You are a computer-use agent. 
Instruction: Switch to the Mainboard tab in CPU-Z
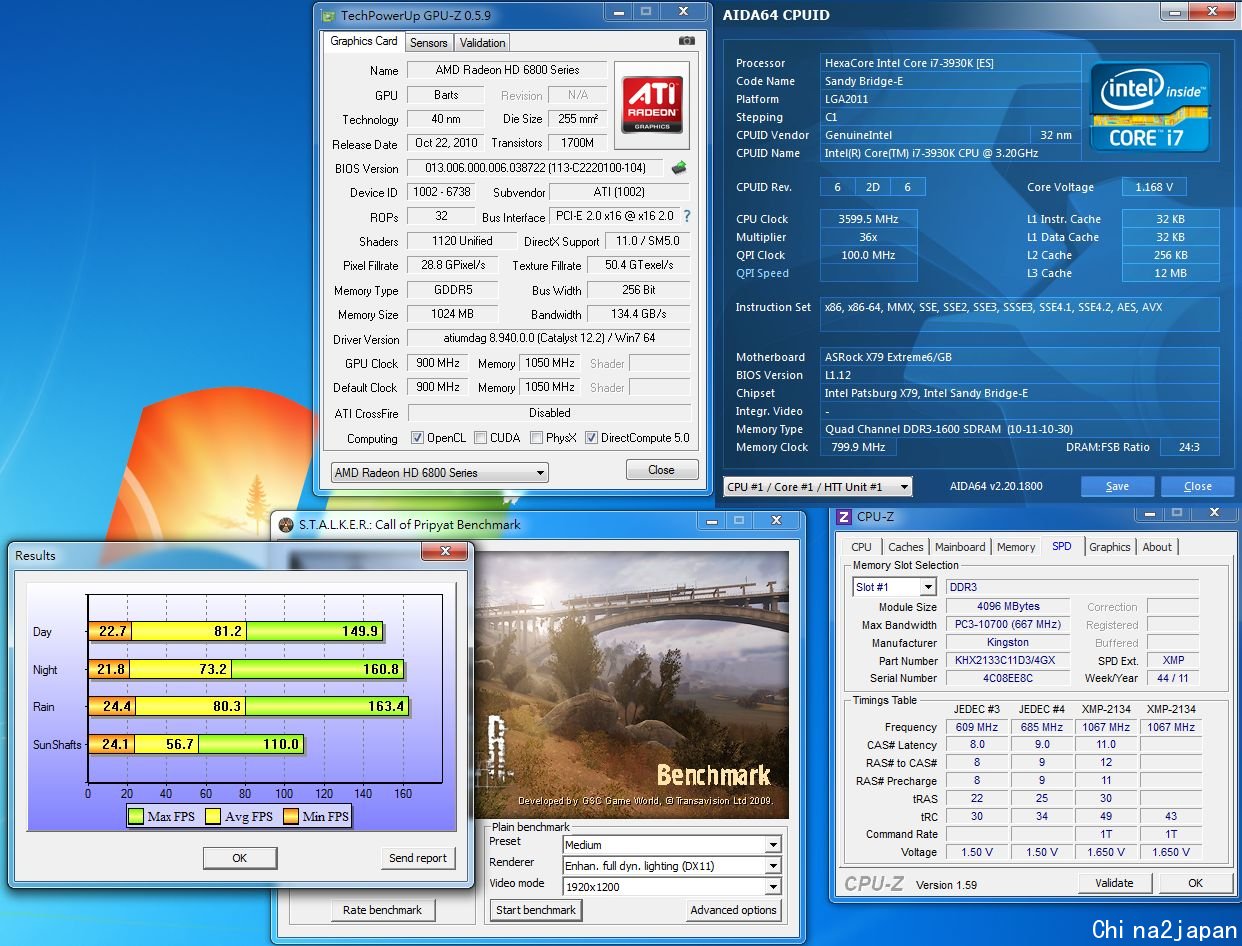(x=960, y=547)
